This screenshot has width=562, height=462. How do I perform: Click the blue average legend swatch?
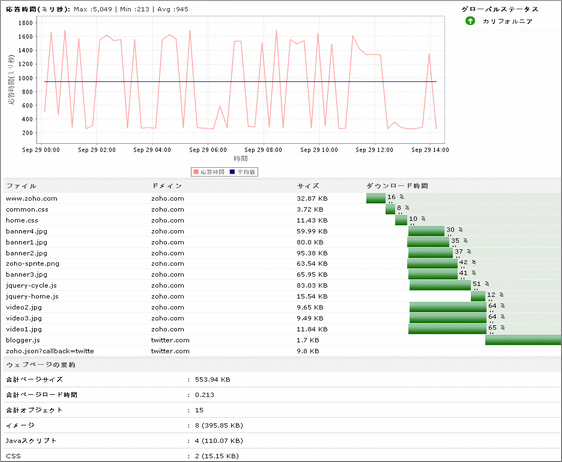coord(232,172)
